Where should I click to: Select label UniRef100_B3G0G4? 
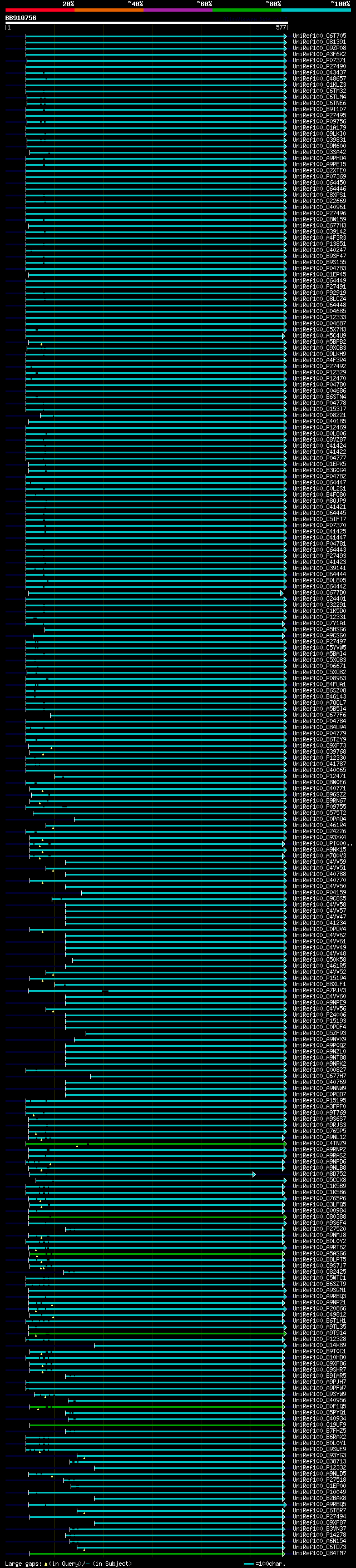point(319,470)
